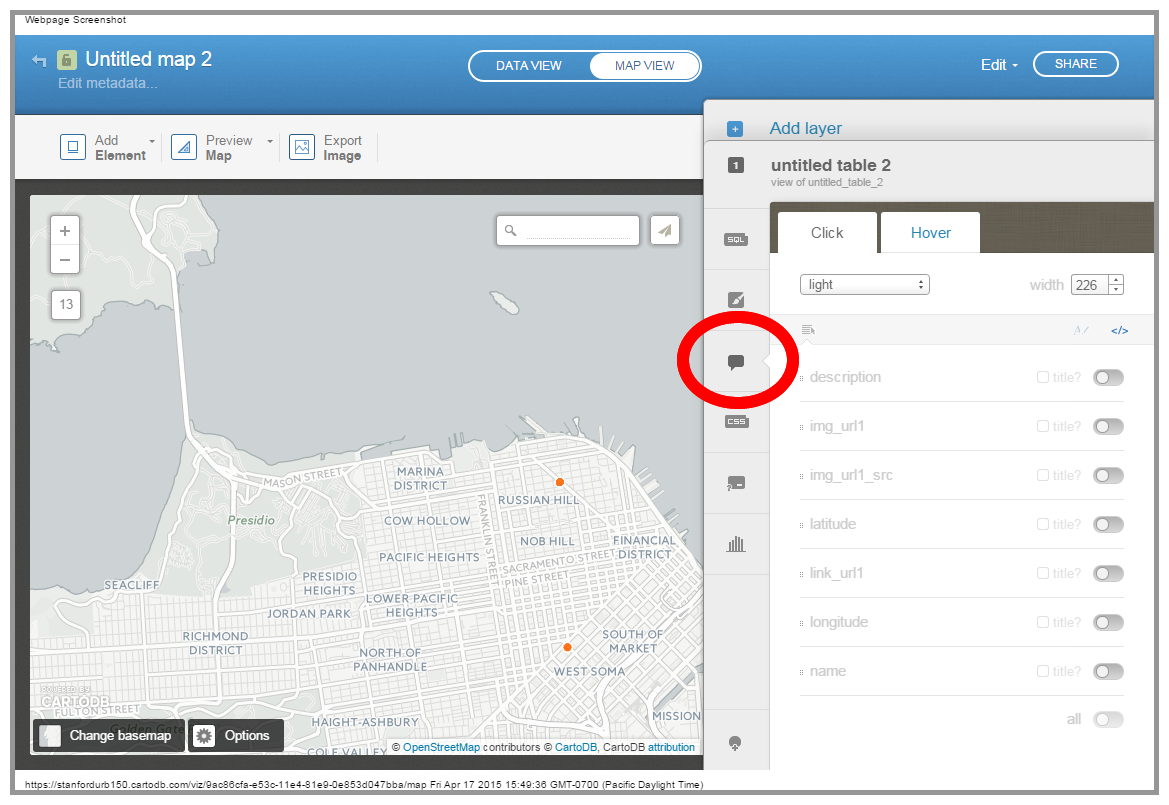Toggle the name field switch

pyautogui.click(x=1108, y=672)
